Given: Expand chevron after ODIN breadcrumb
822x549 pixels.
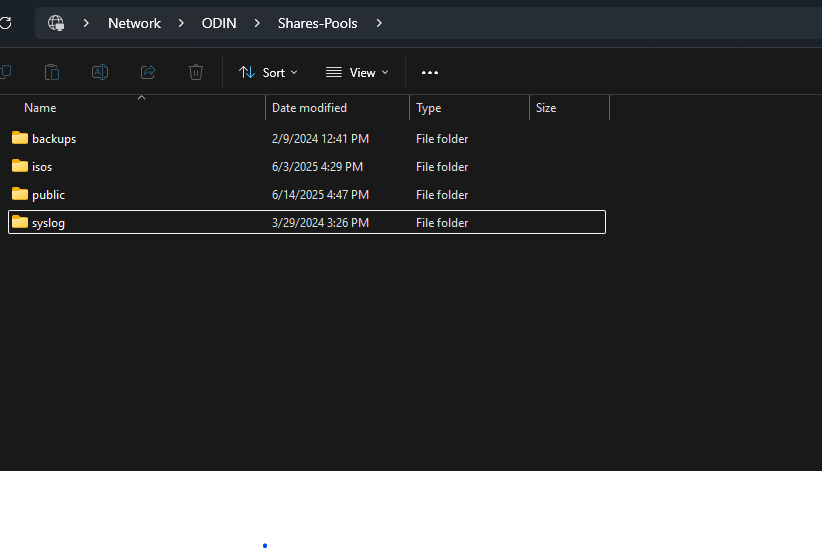Looking at the screenshot, I should [257, 23].
